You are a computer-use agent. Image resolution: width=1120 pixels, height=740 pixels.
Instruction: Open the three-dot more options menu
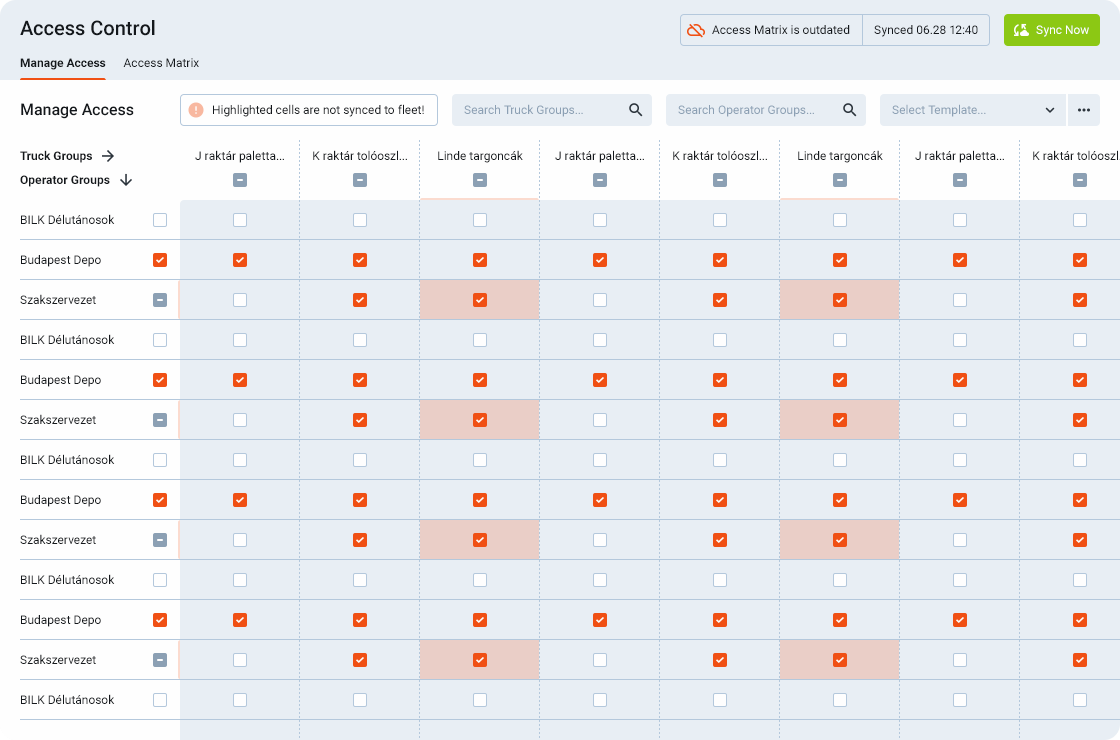(x=1083, y=110)
